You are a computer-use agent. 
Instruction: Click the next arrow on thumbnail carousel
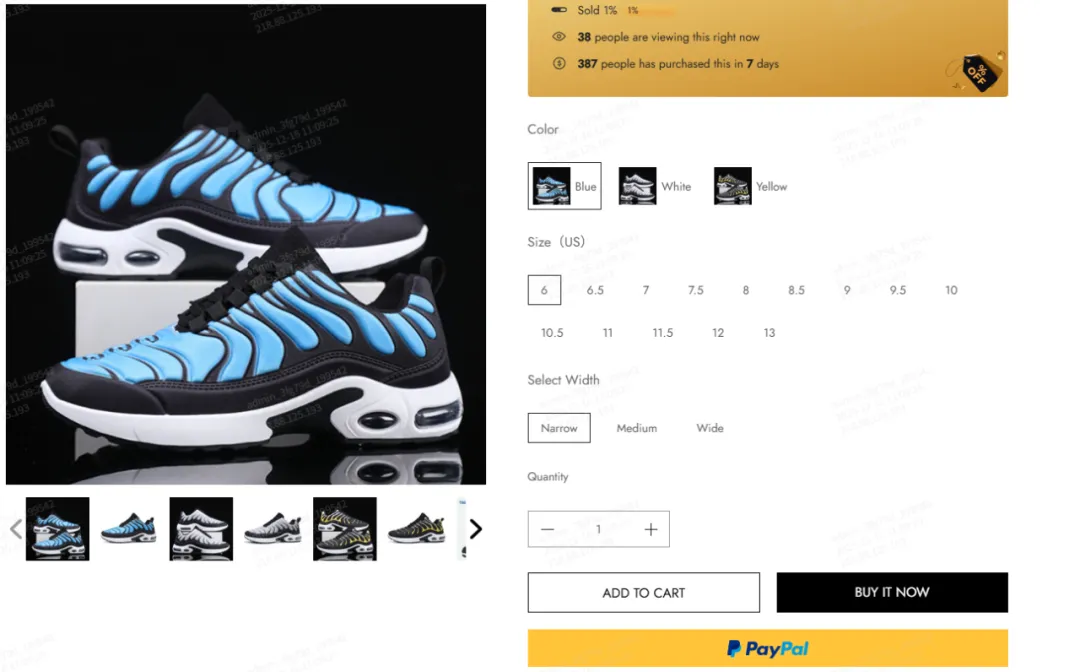[475, 529]
